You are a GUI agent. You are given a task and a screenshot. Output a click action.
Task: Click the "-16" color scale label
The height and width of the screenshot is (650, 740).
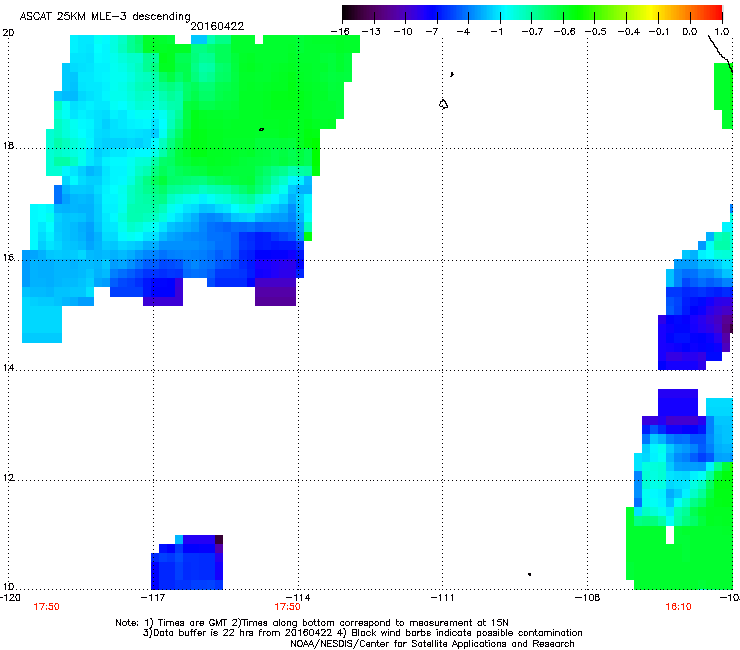point(340,32)
